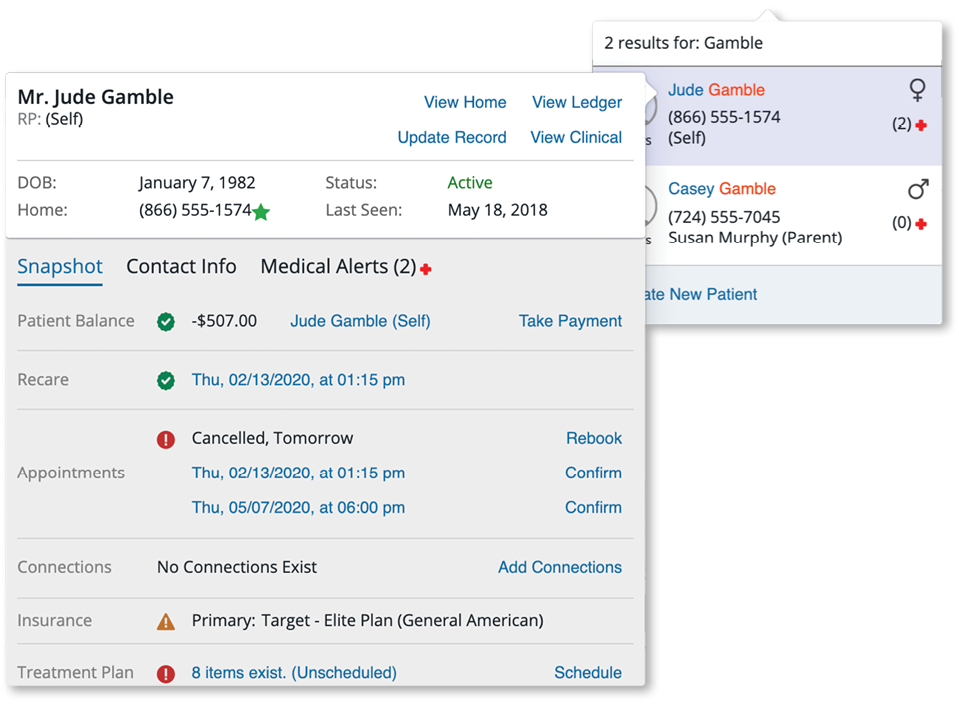The height and width of the screenshot is (707, 959).
Task: Confirm the 05/07/2020 appointment
Action: (x=593, y=507)
